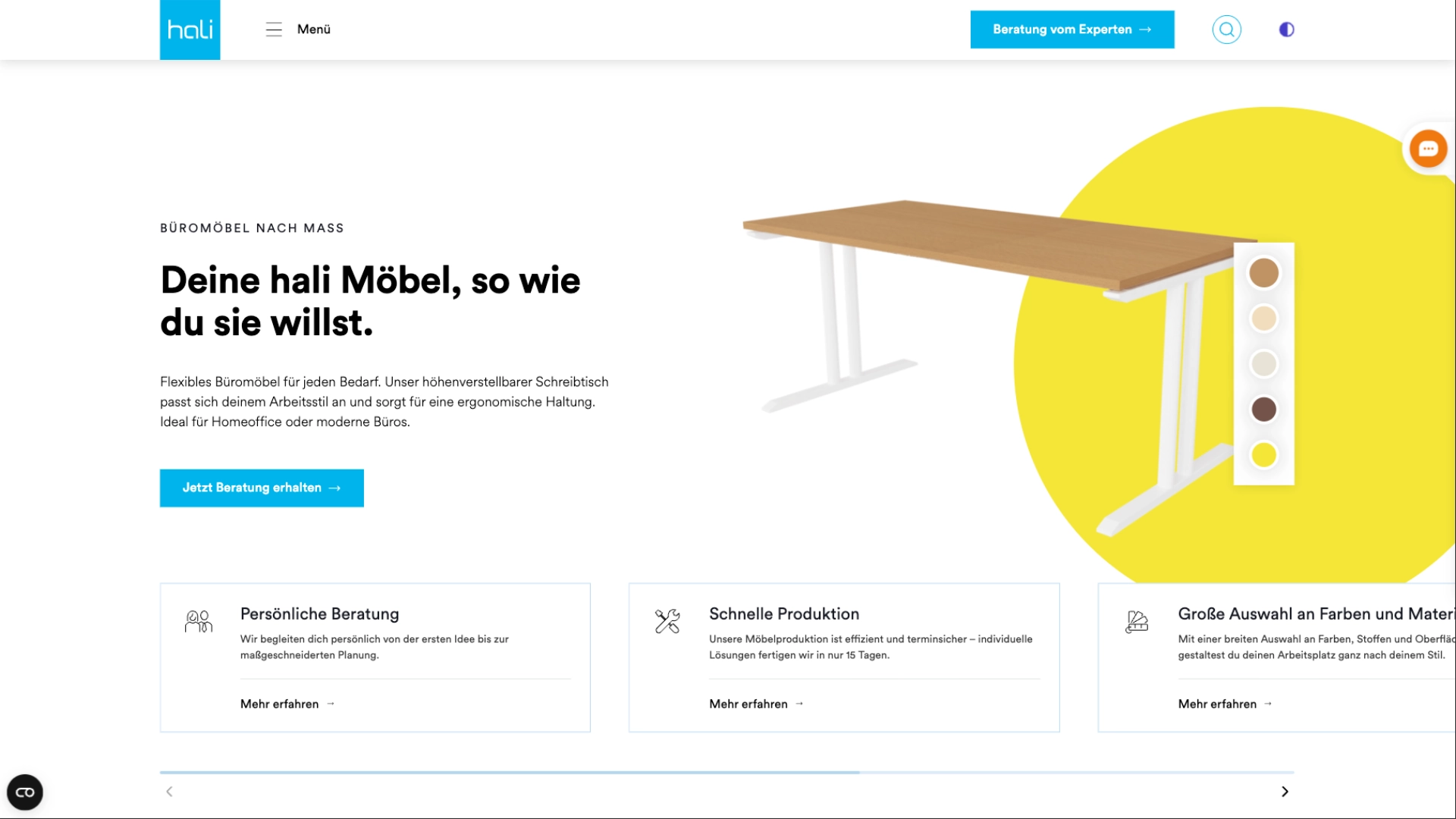1456x819 pixels.
Task: Pick the dark brown tabletop color
Action: [1263, 409]
